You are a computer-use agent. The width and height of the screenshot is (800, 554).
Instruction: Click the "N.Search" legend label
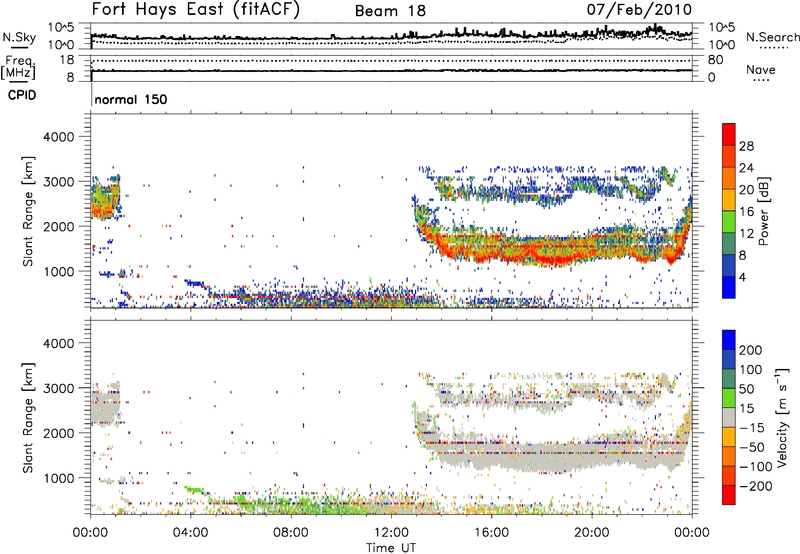click(x=772, y=37)
